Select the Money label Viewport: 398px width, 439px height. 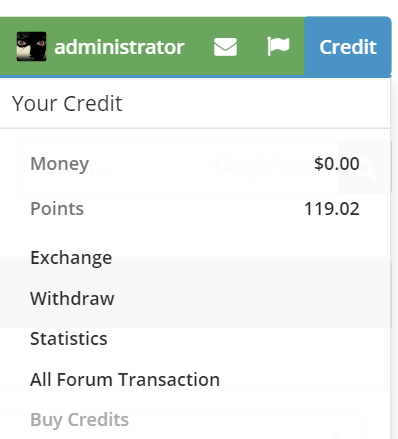(x=60, y=164)
